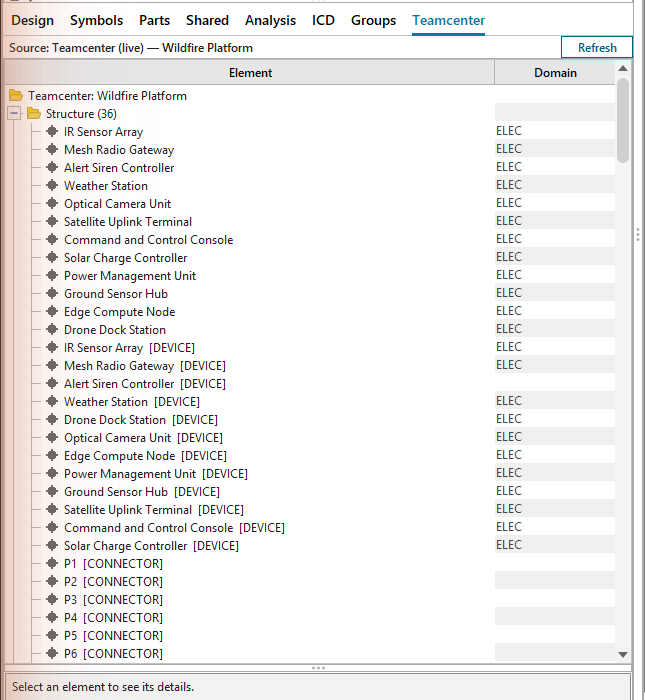Click the icon beside IR Sensor Array [DEVICE]
This screenshot has width=645, height=700.
(x=52, y=347)
